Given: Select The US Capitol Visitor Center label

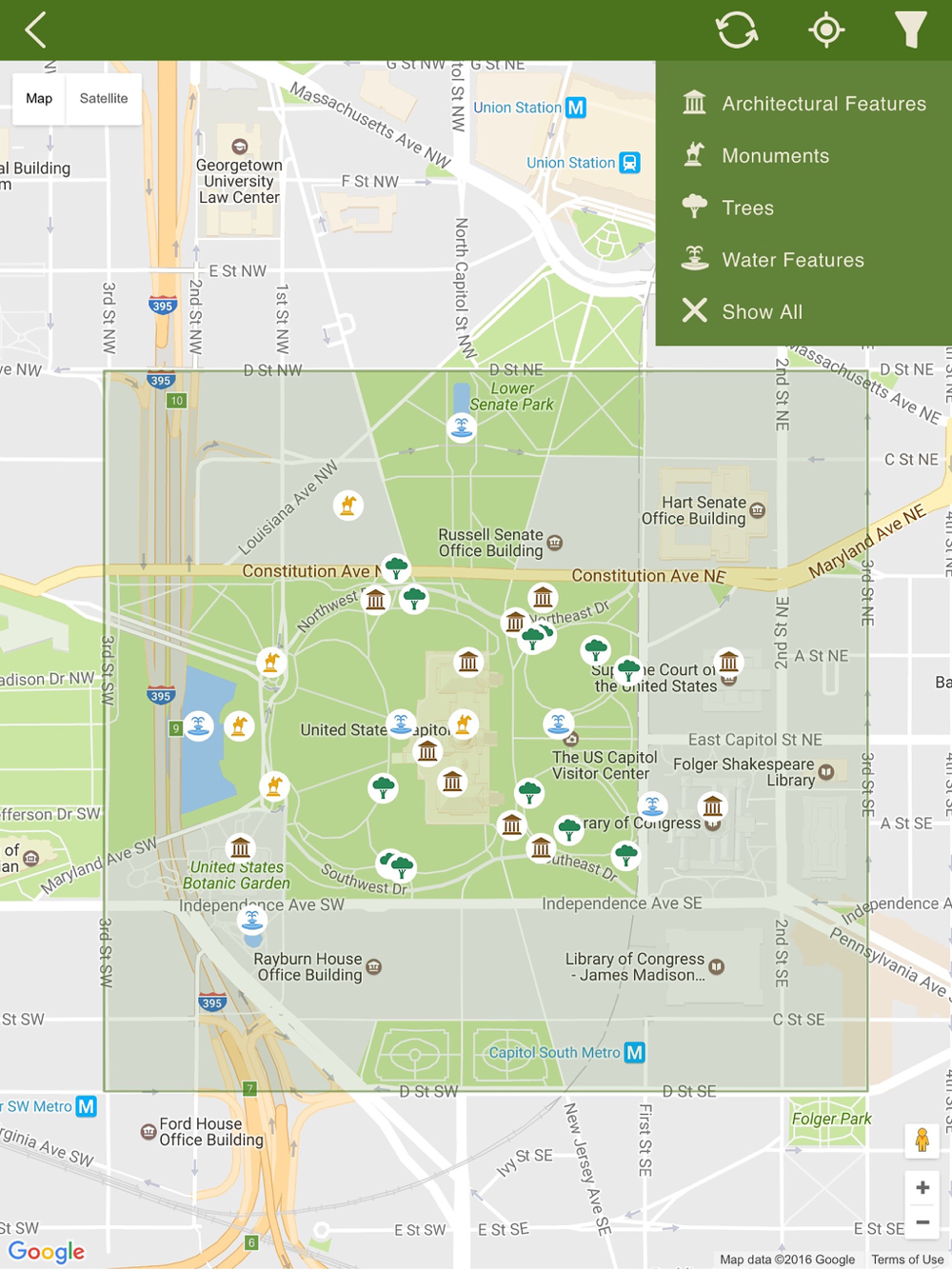Looking at the screenshot, I should pyautogui.click(x=605, y=765).
